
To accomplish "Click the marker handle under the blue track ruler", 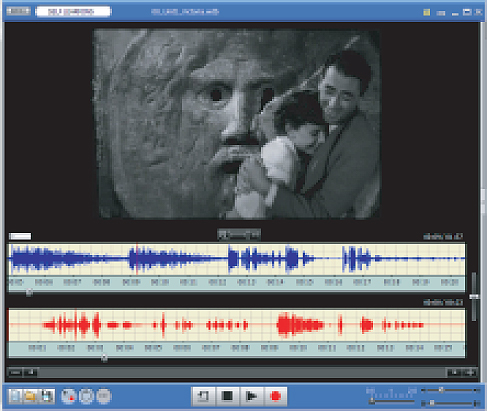I will 29,293.
